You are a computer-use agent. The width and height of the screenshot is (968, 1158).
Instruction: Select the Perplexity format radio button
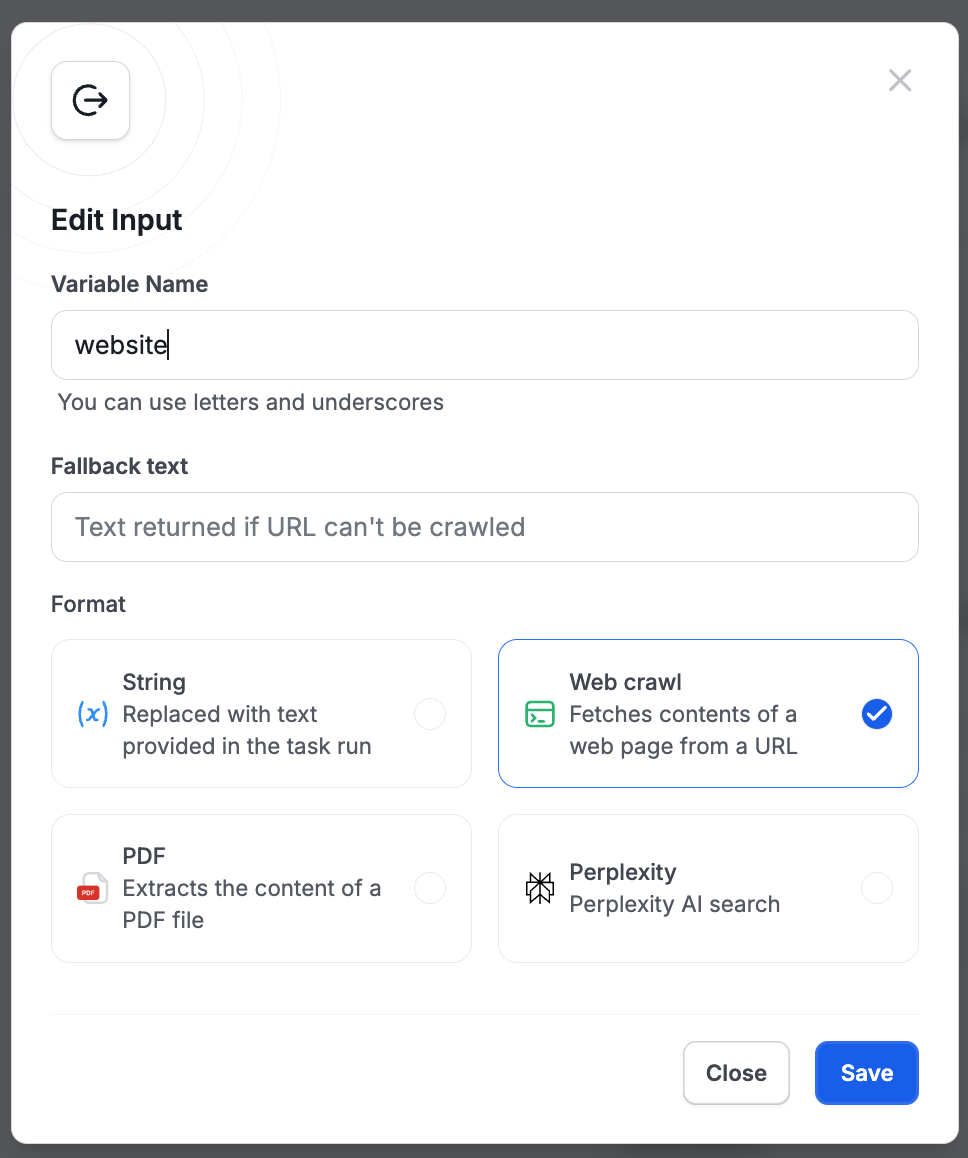click(877, 888)
